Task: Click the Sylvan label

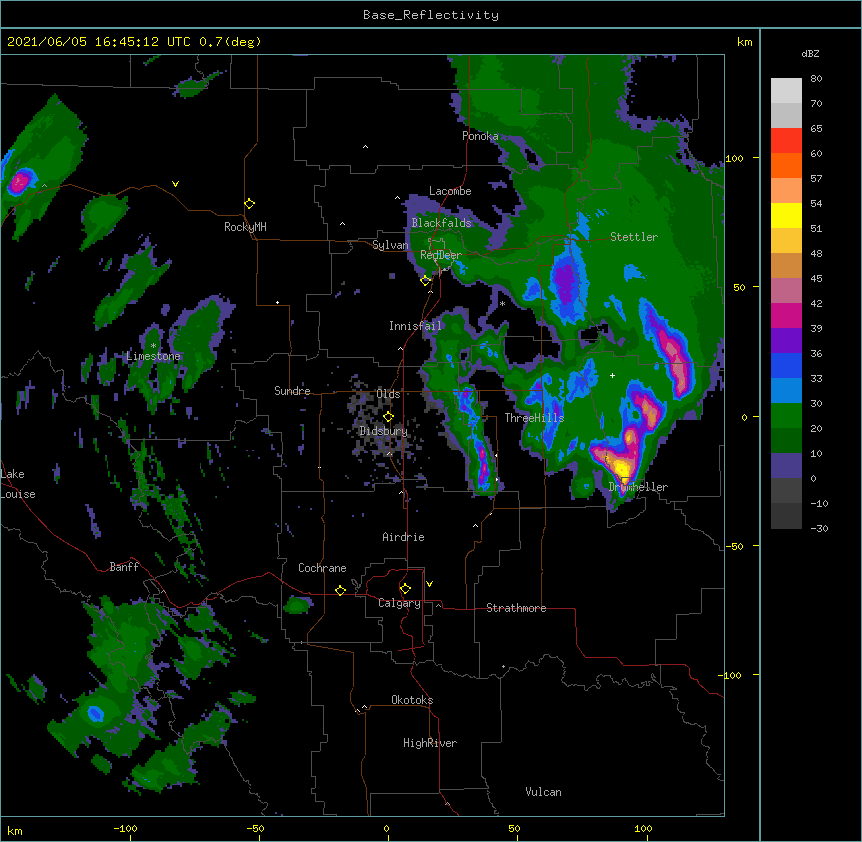Action: coord(390,245)
